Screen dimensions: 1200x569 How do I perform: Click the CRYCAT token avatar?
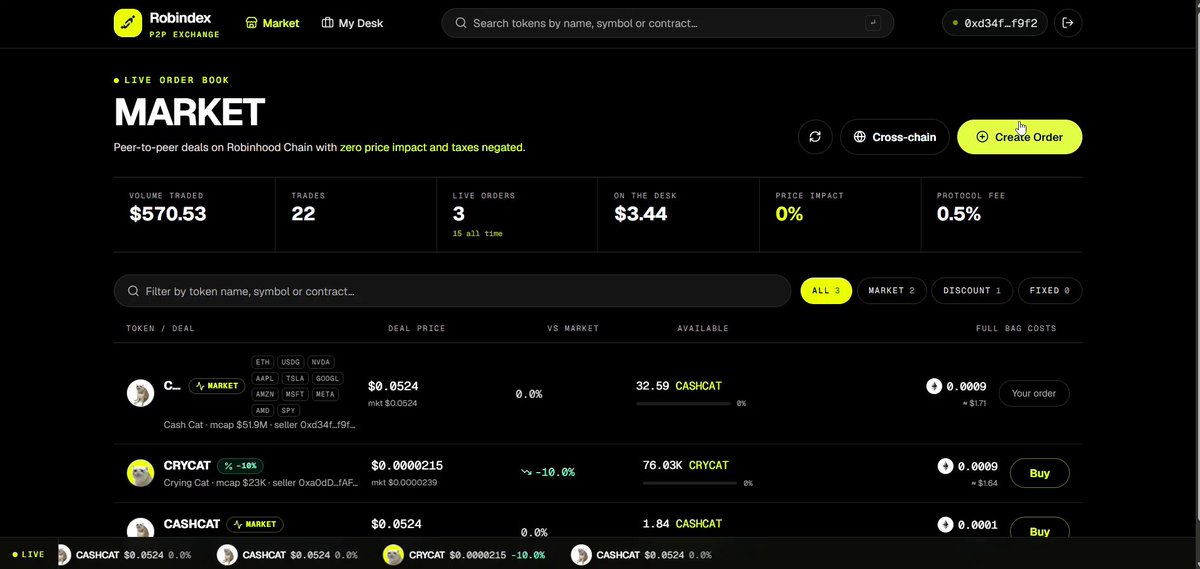point(140,473)
